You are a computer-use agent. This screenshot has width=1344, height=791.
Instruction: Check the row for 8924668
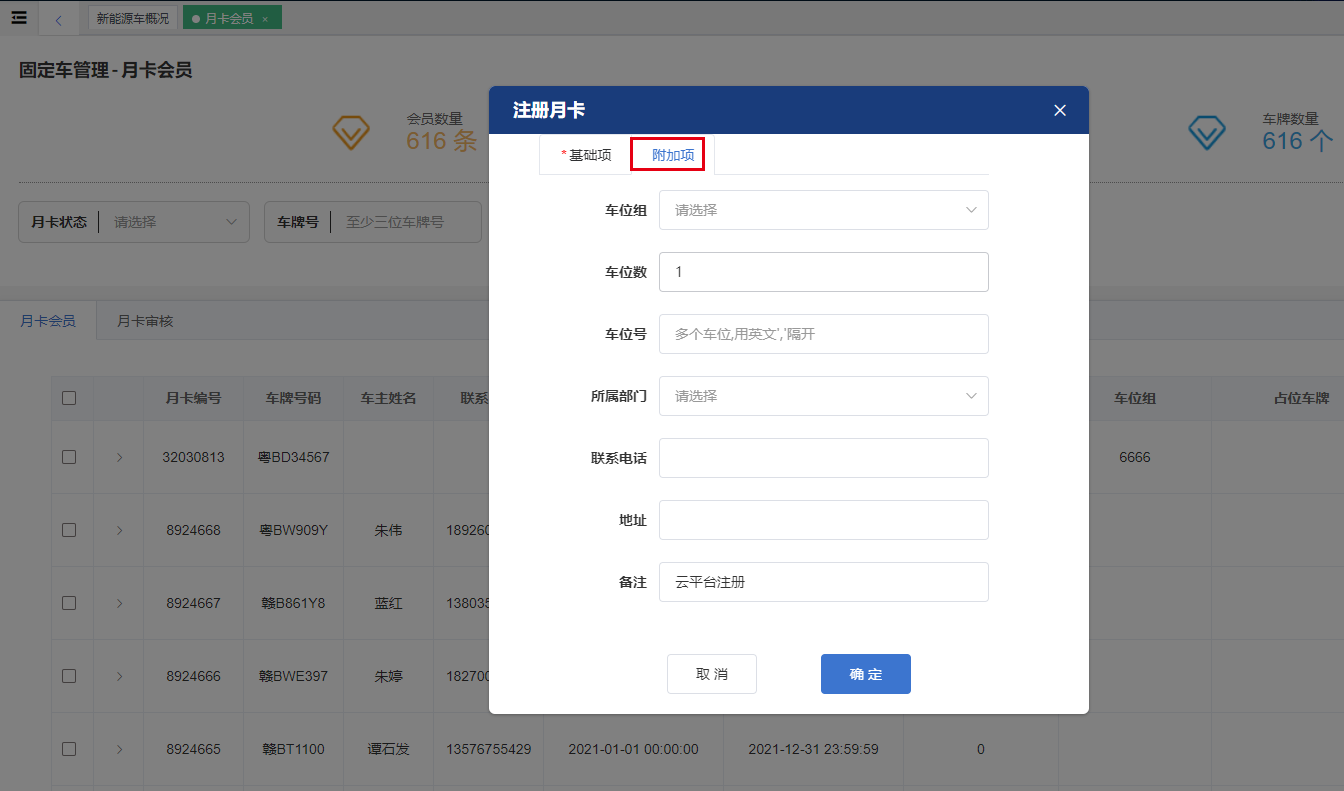click(x=69, y=530)
